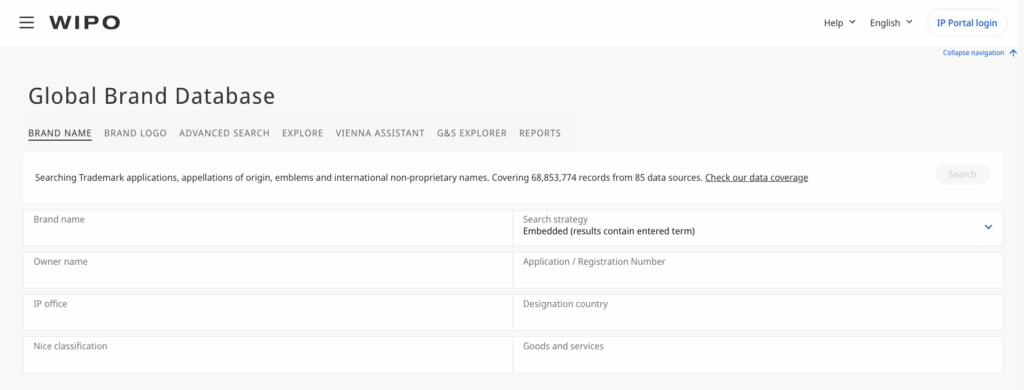Open the English language dropdown
Screen dimensions: 1024x390
(x=891, y=23)
